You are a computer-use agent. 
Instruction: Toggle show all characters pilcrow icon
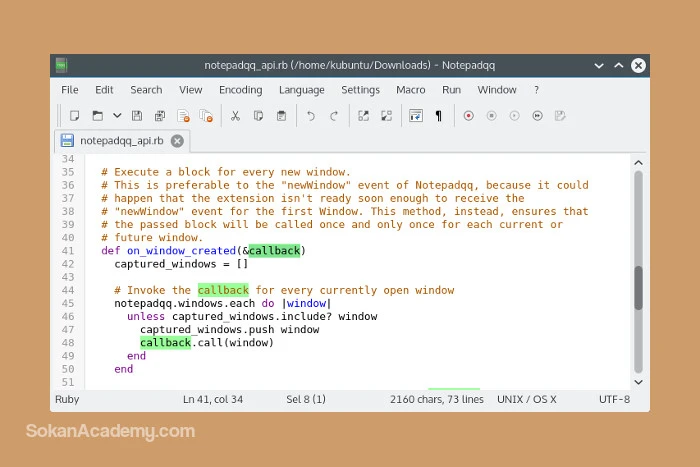click(x=438, y=116)
